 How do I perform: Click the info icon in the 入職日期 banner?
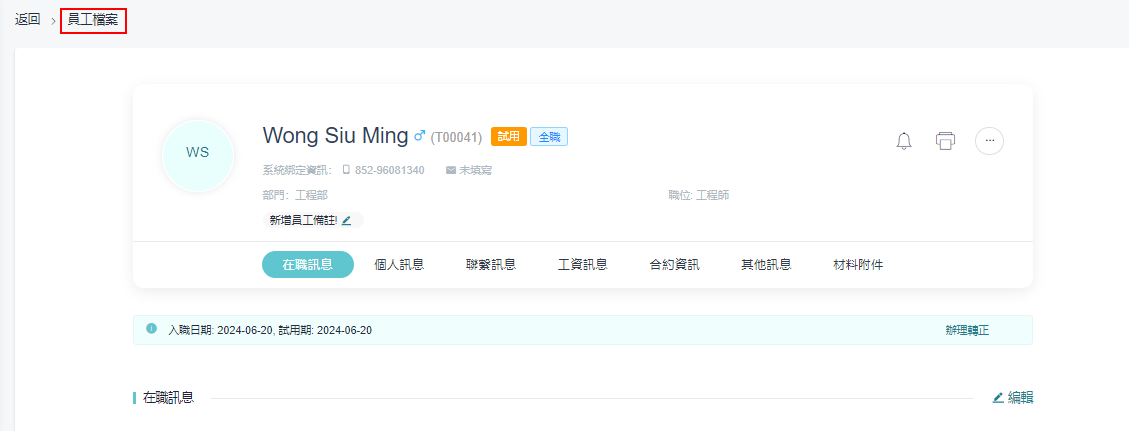(151, 329)
